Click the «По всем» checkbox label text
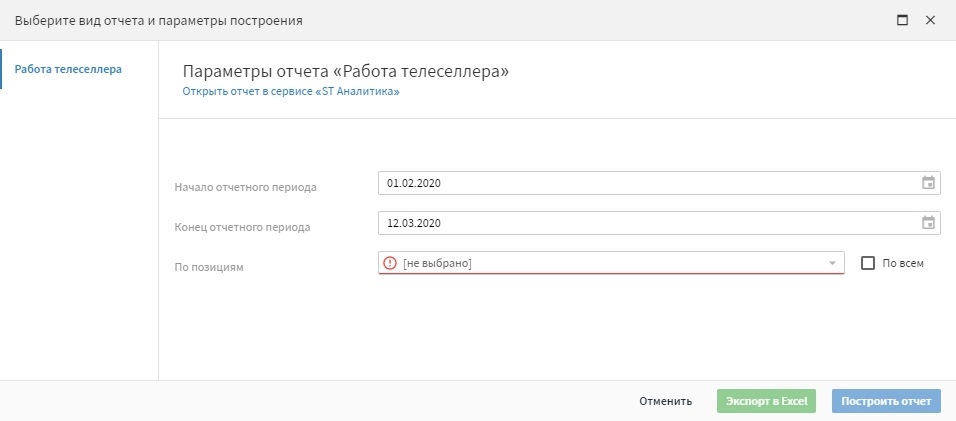956x421 pixels. (x=903, y=263)
